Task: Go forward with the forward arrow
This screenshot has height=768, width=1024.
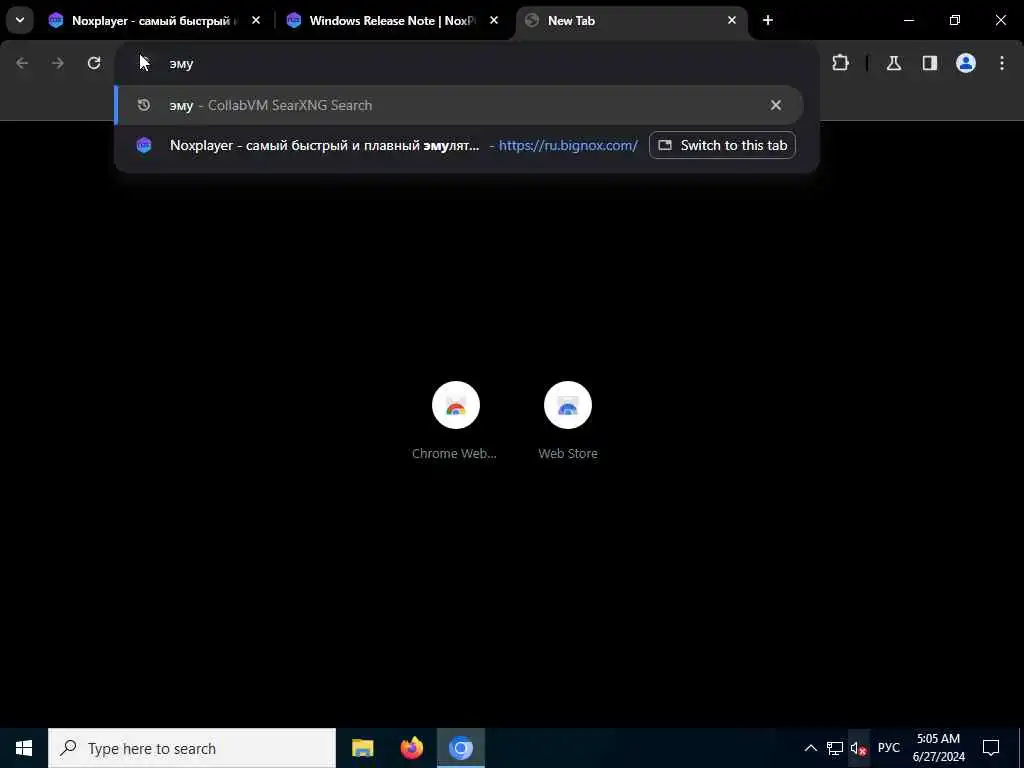Action: click(x=57, y=63)
